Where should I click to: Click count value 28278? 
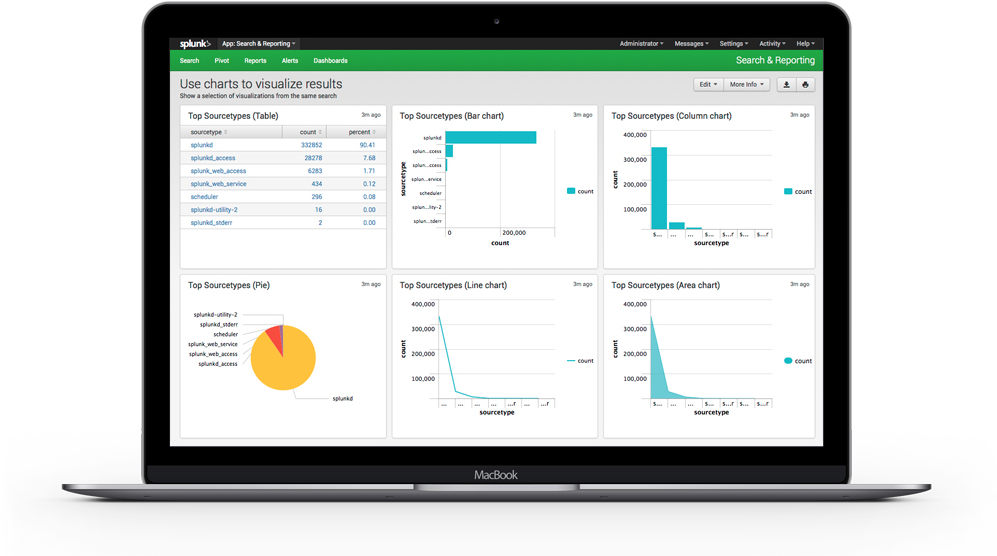(313, 158)
